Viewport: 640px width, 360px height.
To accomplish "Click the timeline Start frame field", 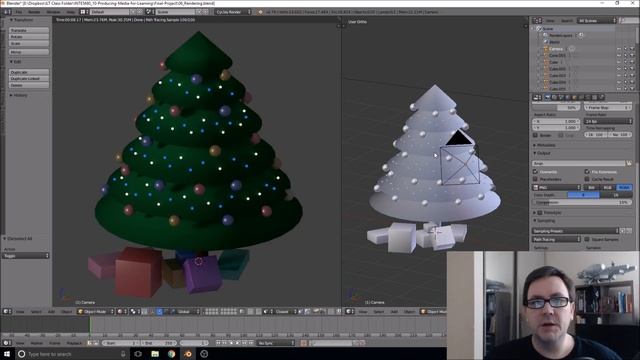I will point(121,343).
